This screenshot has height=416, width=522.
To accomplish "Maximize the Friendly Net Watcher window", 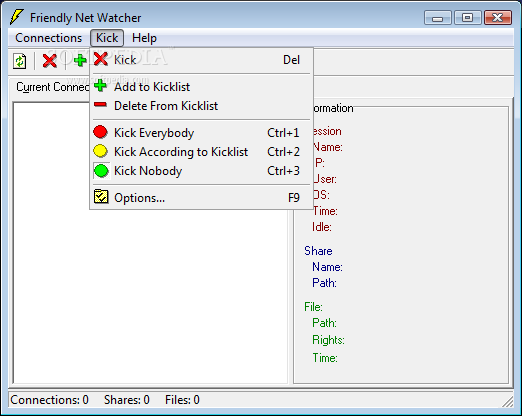I will click(x=467, y=17).
